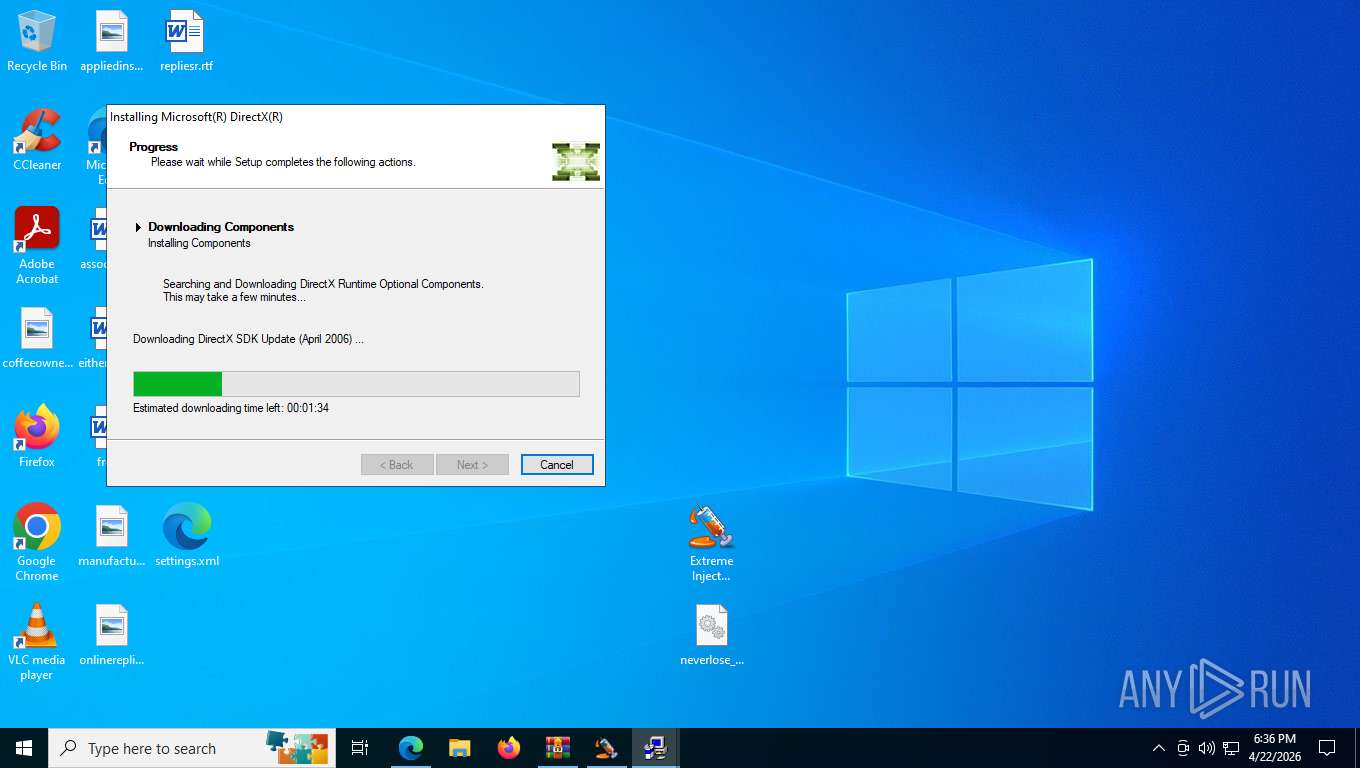Image resolution: width=1360 pixels, height=768 pixels.
Task: Open the Windows Start menu
Action: (x=24, y=748)
